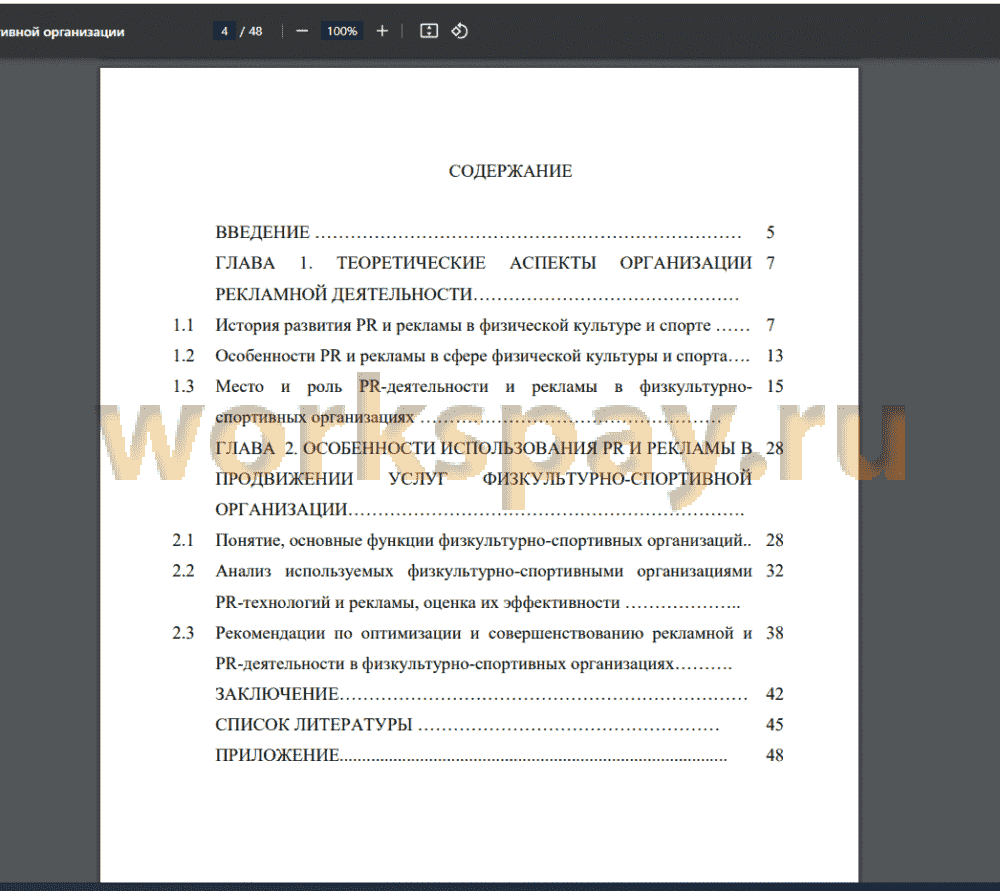Click the document title in the toolbar
Image resolution: width=1000 pixels, height=891 pixels.
(62, 32)
